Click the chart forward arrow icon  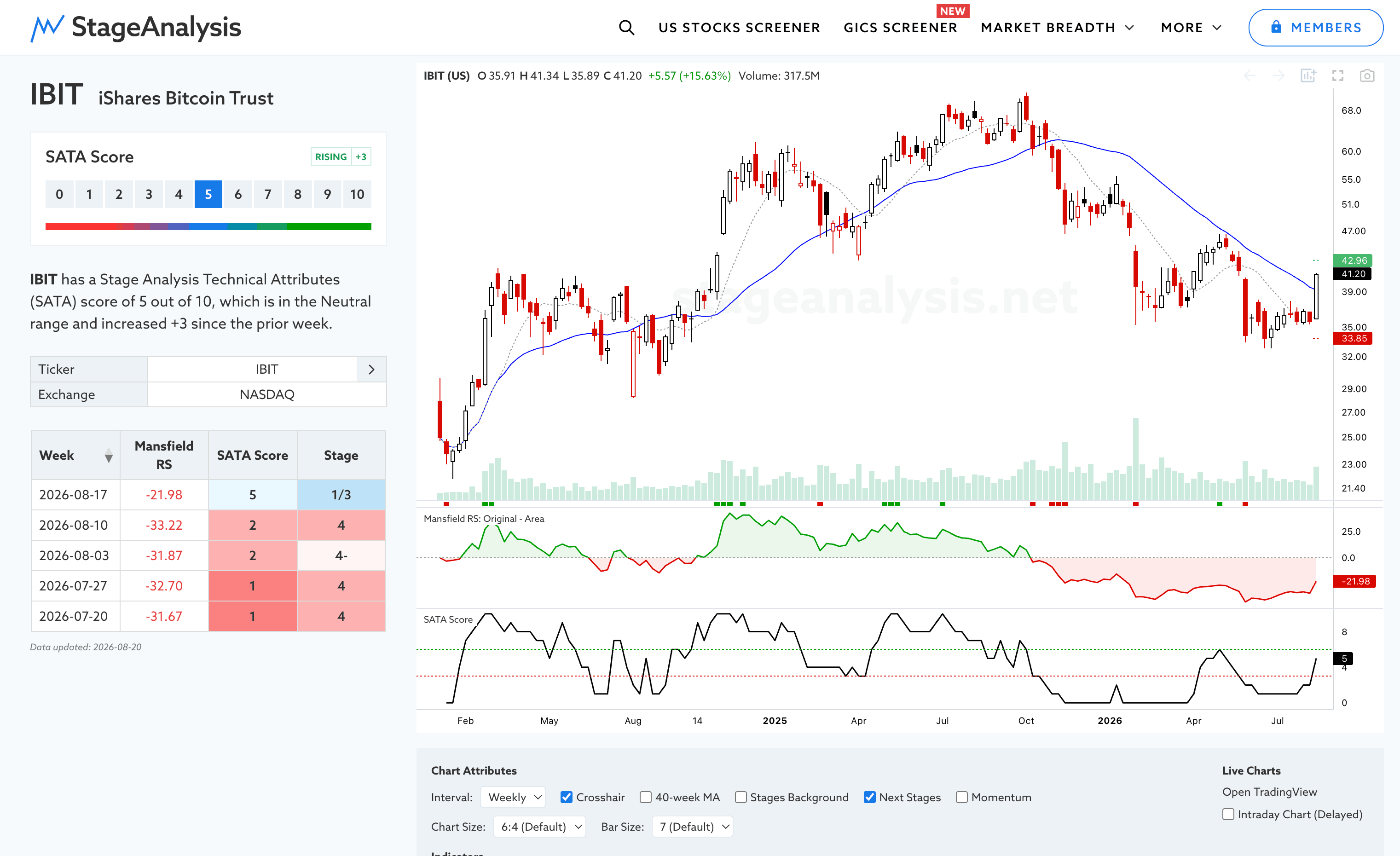click(1279, 75)
